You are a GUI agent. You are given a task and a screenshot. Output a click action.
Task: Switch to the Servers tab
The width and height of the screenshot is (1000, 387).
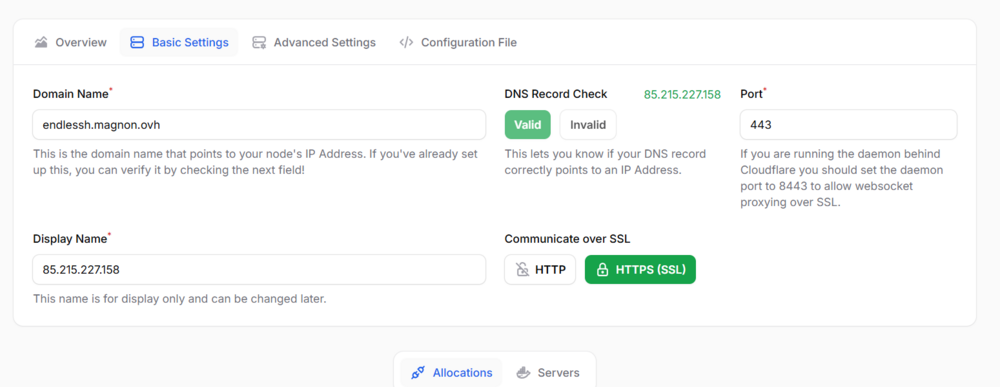tap(548, 372)
